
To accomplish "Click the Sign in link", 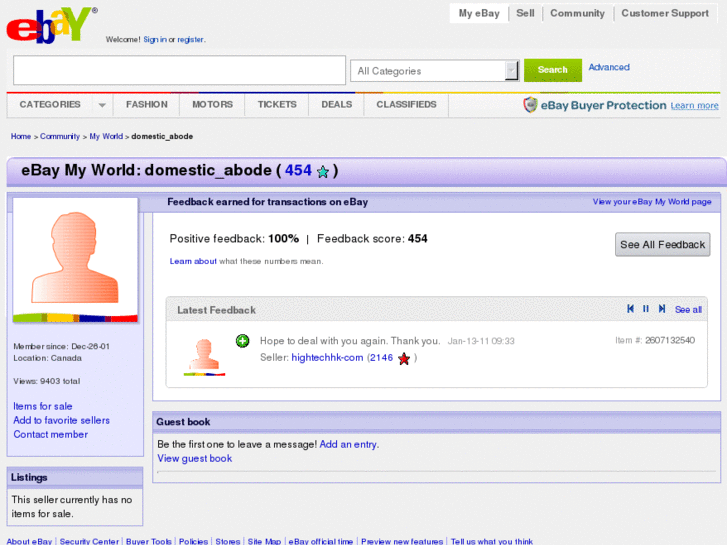I will [x=155, y=39].
